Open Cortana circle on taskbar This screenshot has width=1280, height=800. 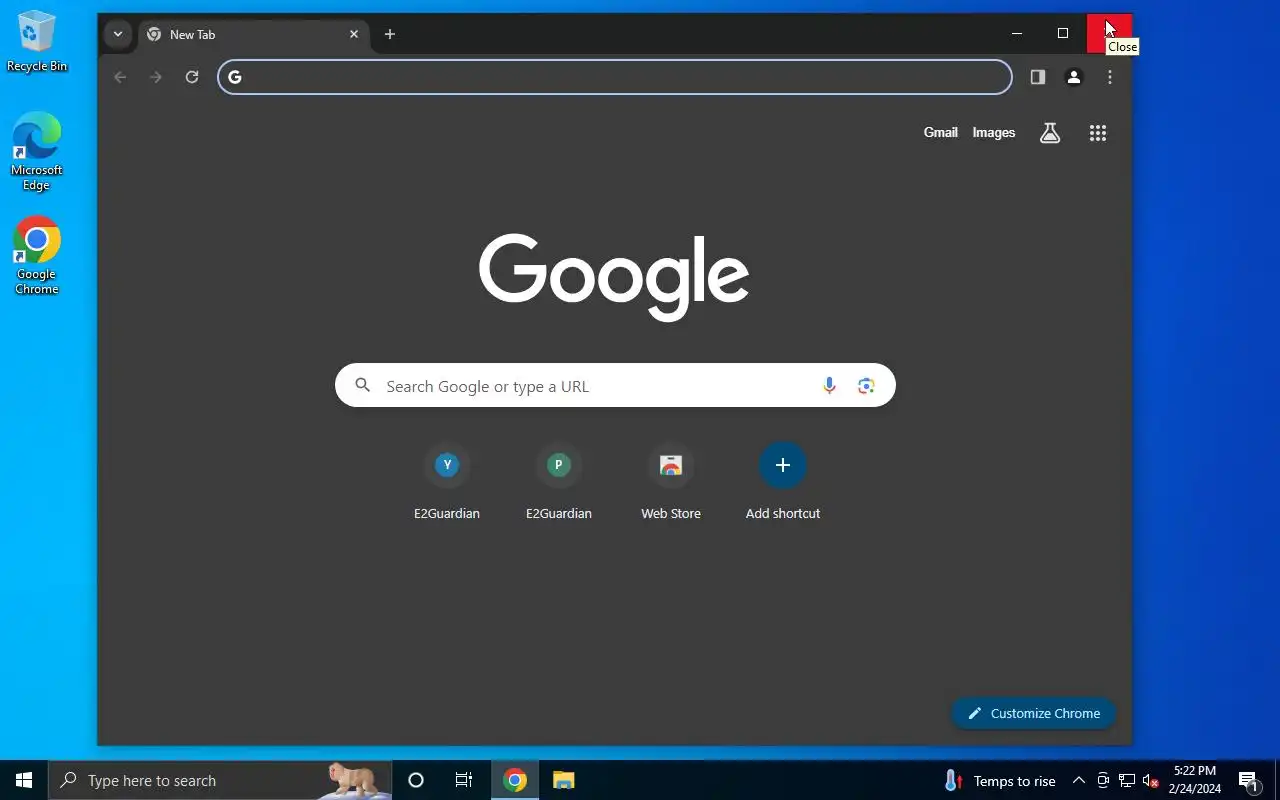pyautogui.click(x=416, y=780)
